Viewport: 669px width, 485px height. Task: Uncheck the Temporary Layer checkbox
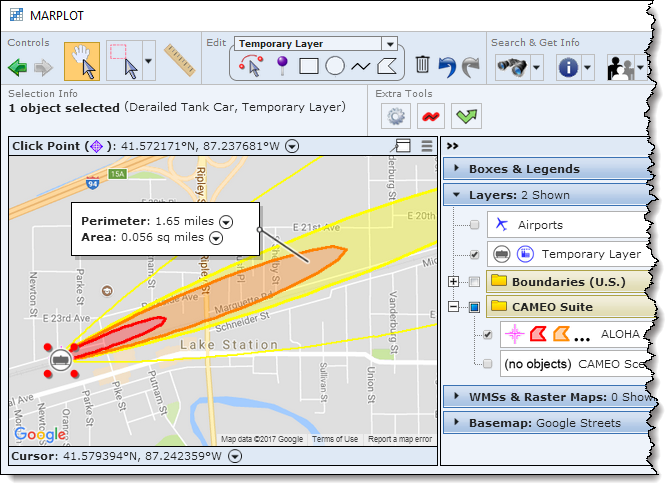(474, 254)
